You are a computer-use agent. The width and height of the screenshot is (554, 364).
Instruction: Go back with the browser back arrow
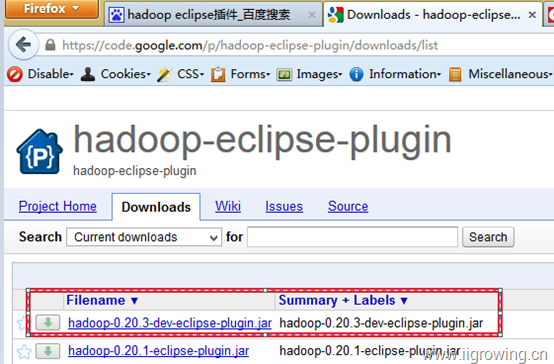tap(24, 45)
